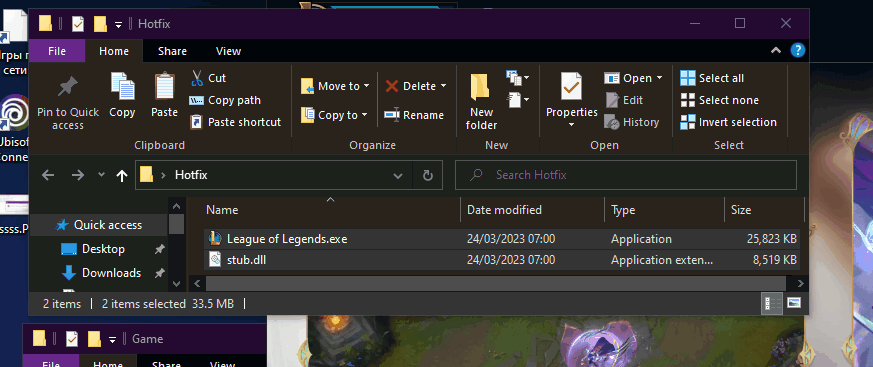The height and width of the screenshot is (367, 873).
Task: Navigate back in Hotfix window
Action: (x=48, y=175)
